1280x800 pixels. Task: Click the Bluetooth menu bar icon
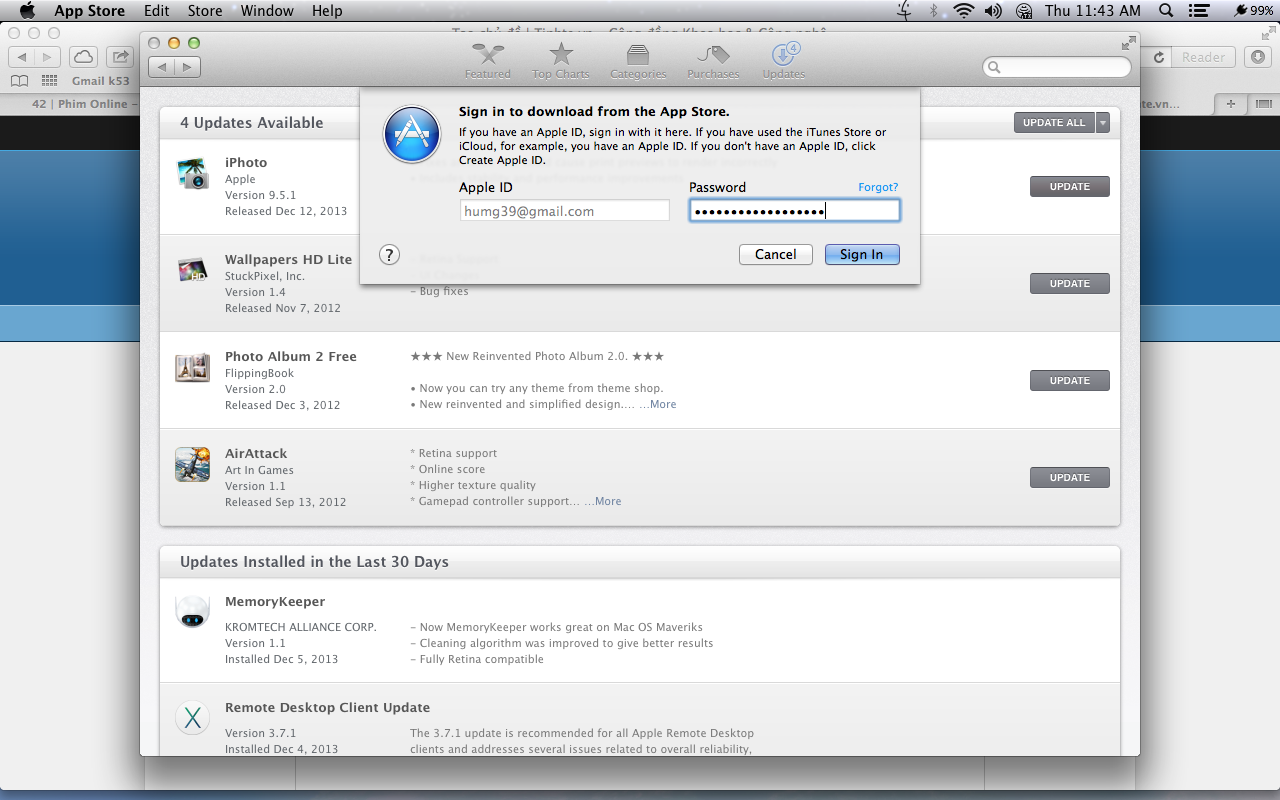(934, 11)
